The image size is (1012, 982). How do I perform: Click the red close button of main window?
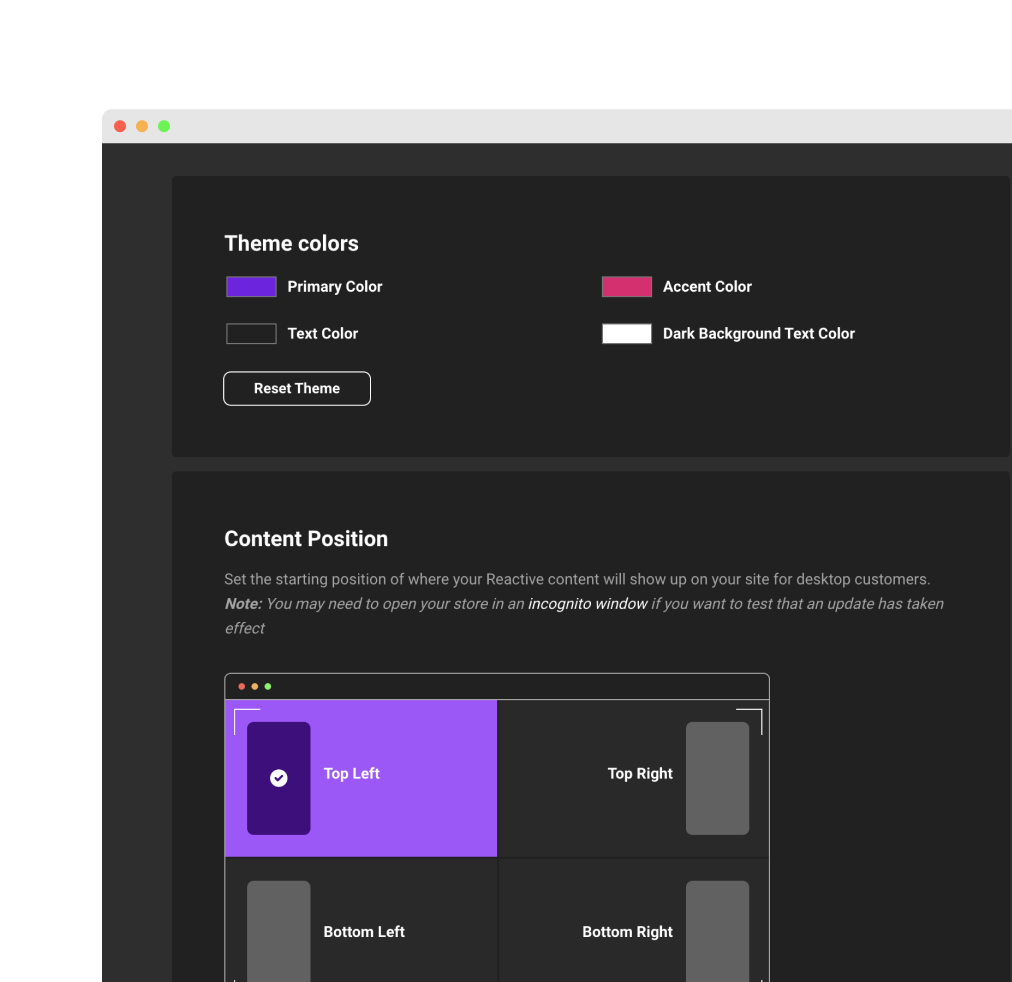point(120,126)
